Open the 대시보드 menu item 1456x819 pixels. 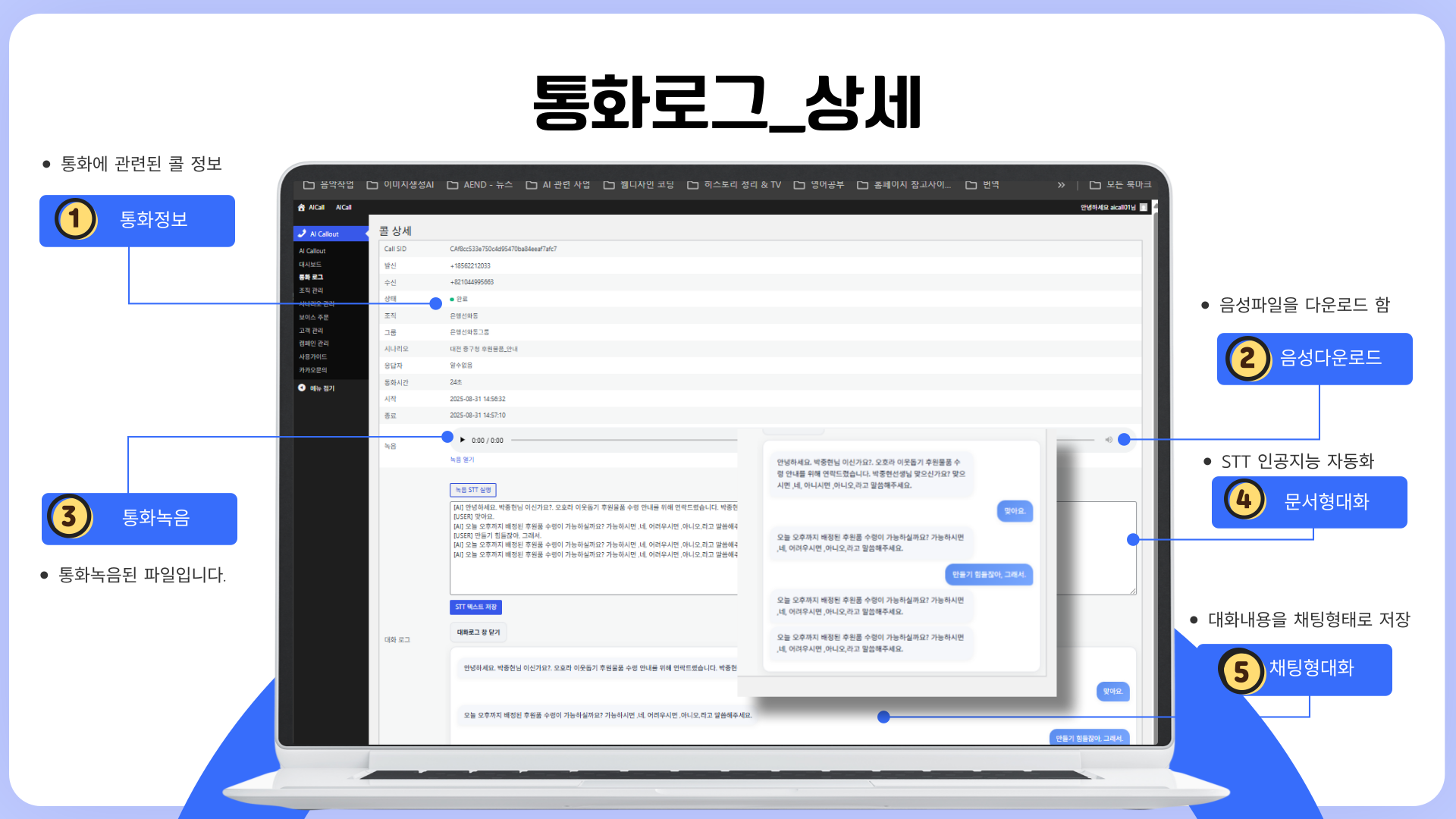click(310, 264)
